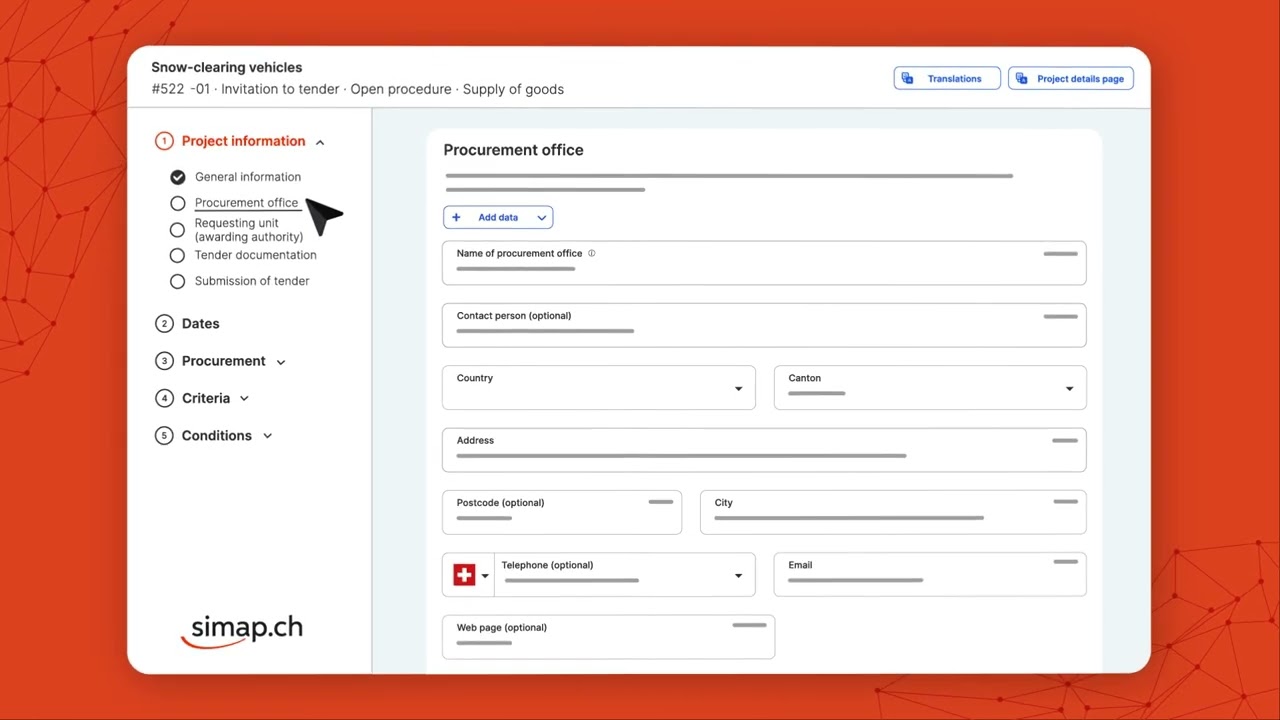Open Tender documentation in sidebar
This screenshot has width=1280, height=720.
(256, 255)
